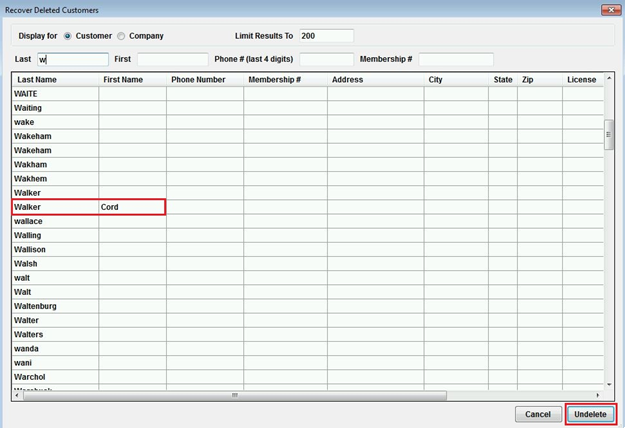Sort by the First Name column header
Image resolution: width=625 pixels, height=428 pixels.
[x=132, y=80]
